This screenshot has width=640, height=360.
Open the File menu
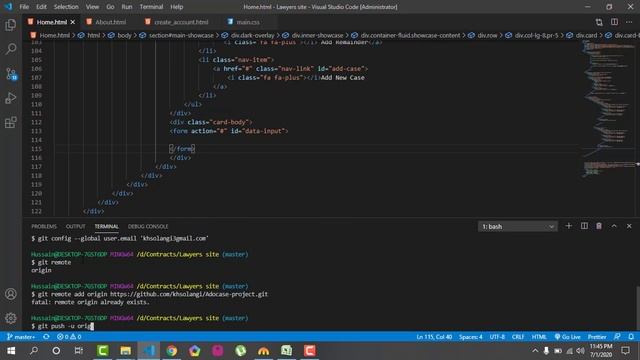[24, 7]
